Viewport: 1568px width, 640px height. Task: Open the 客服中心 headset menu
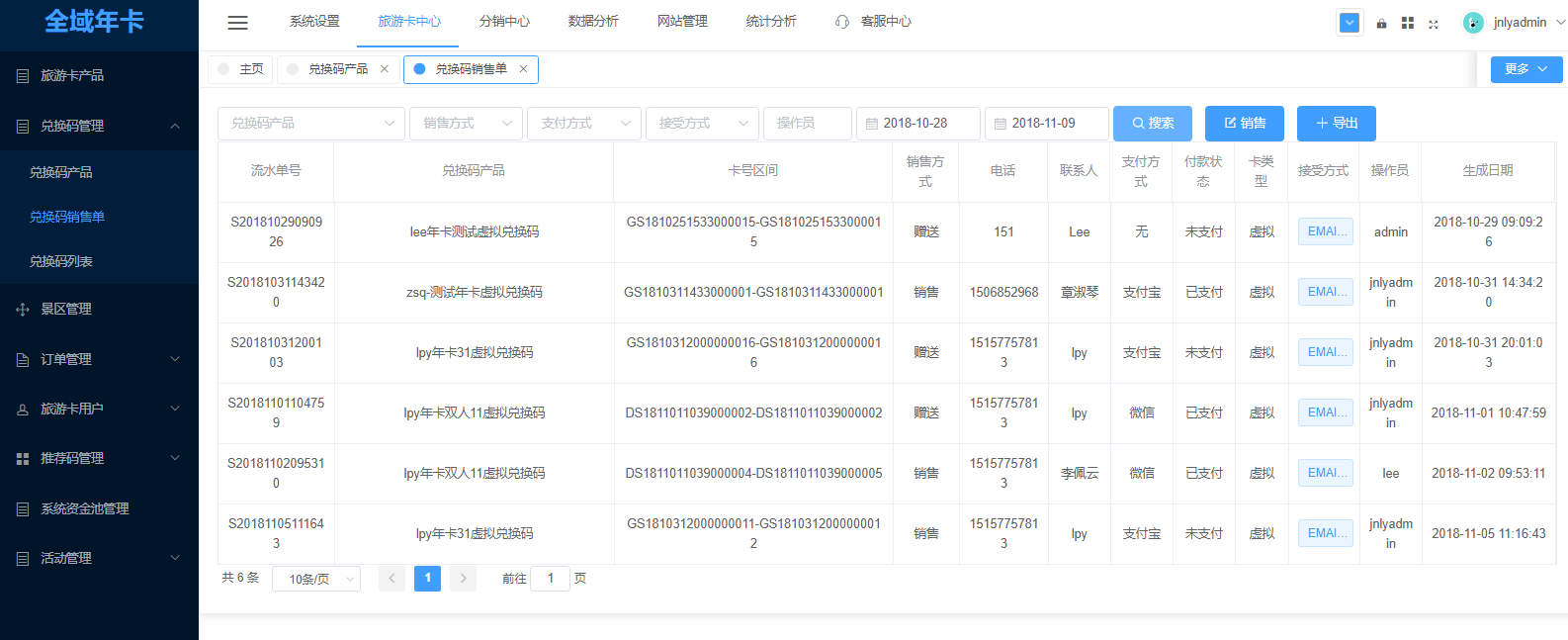pyautogui.click(x=874, y=22)
